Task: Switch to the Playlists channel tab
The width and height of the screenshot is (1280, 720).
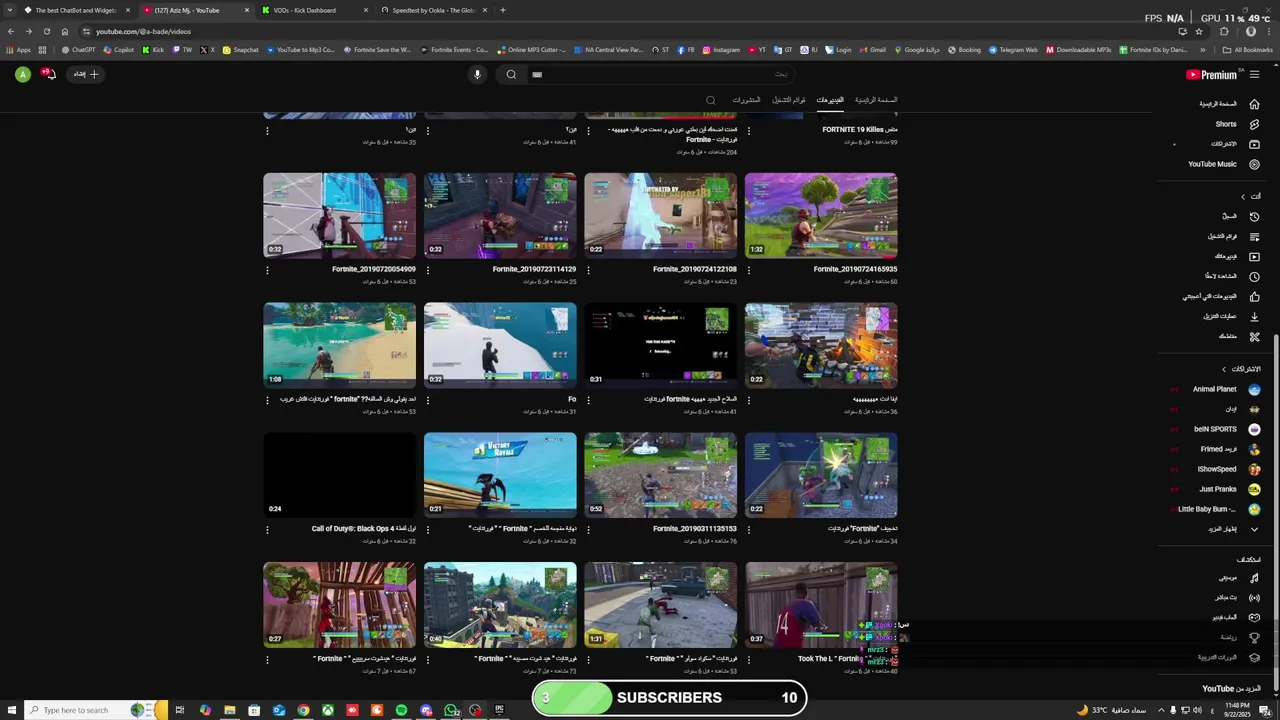Action: [789, 100]
